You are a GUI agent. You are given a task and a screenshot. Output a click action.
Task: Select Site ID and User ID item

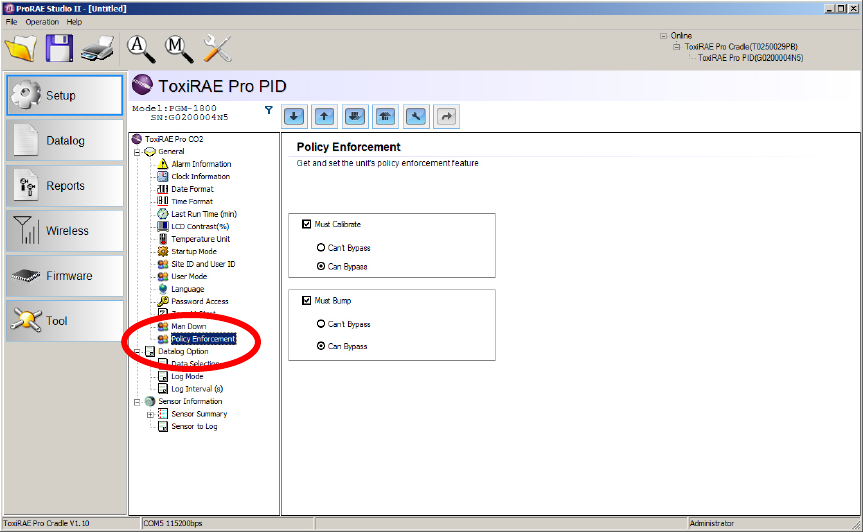tap(203, 264)
